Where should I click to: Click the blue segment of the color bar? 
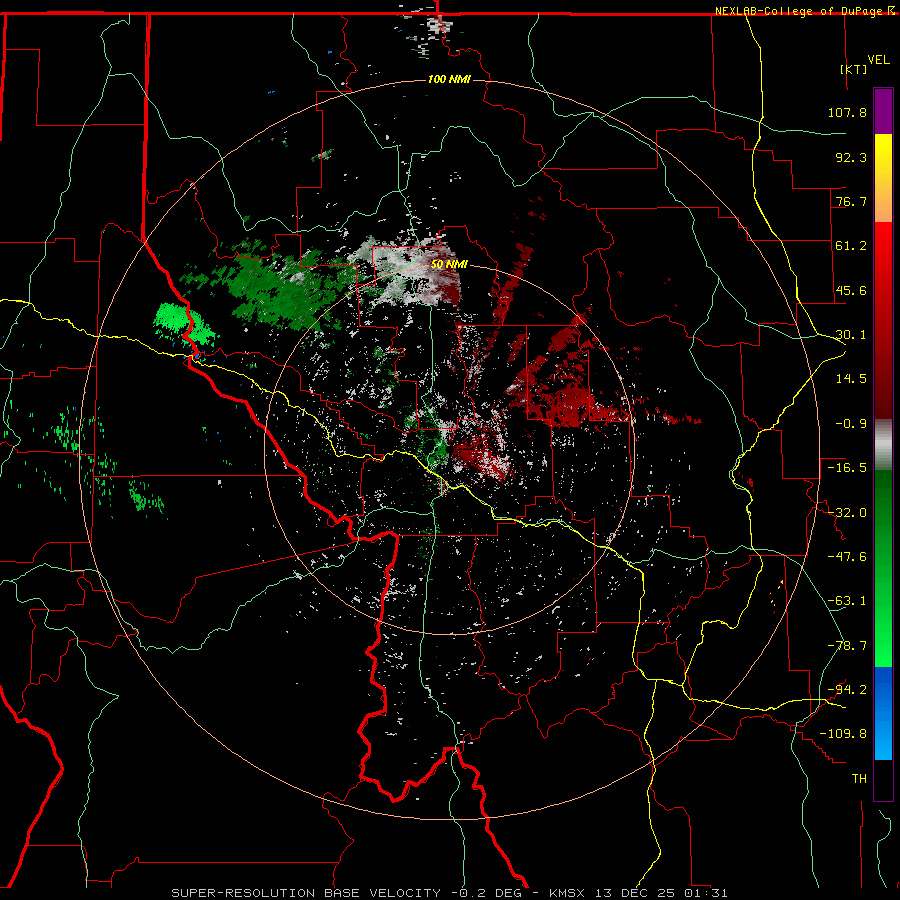click(x=883, y=713)
